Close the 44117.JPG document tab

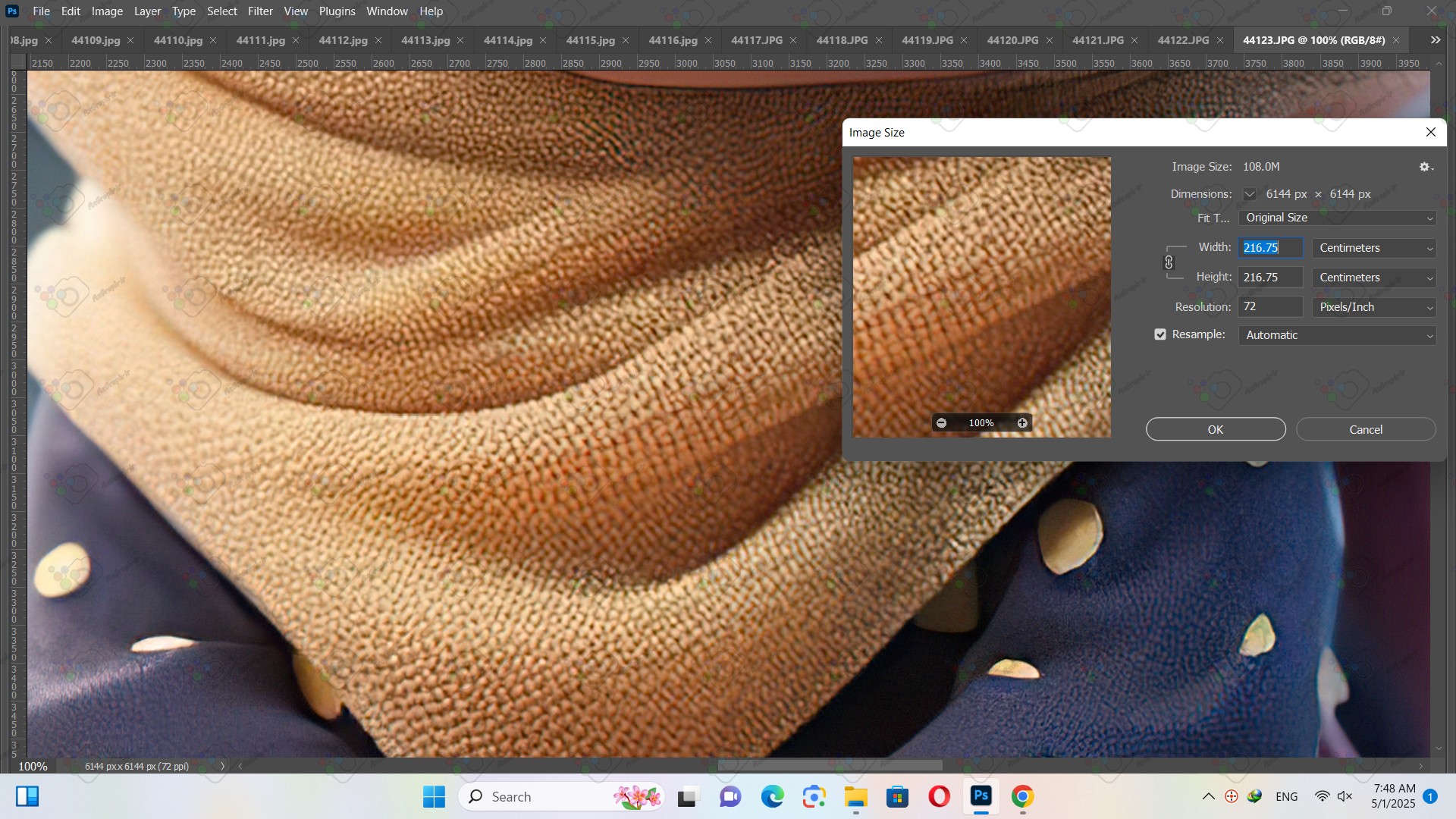pyautogui.click(x=793, y=40)
